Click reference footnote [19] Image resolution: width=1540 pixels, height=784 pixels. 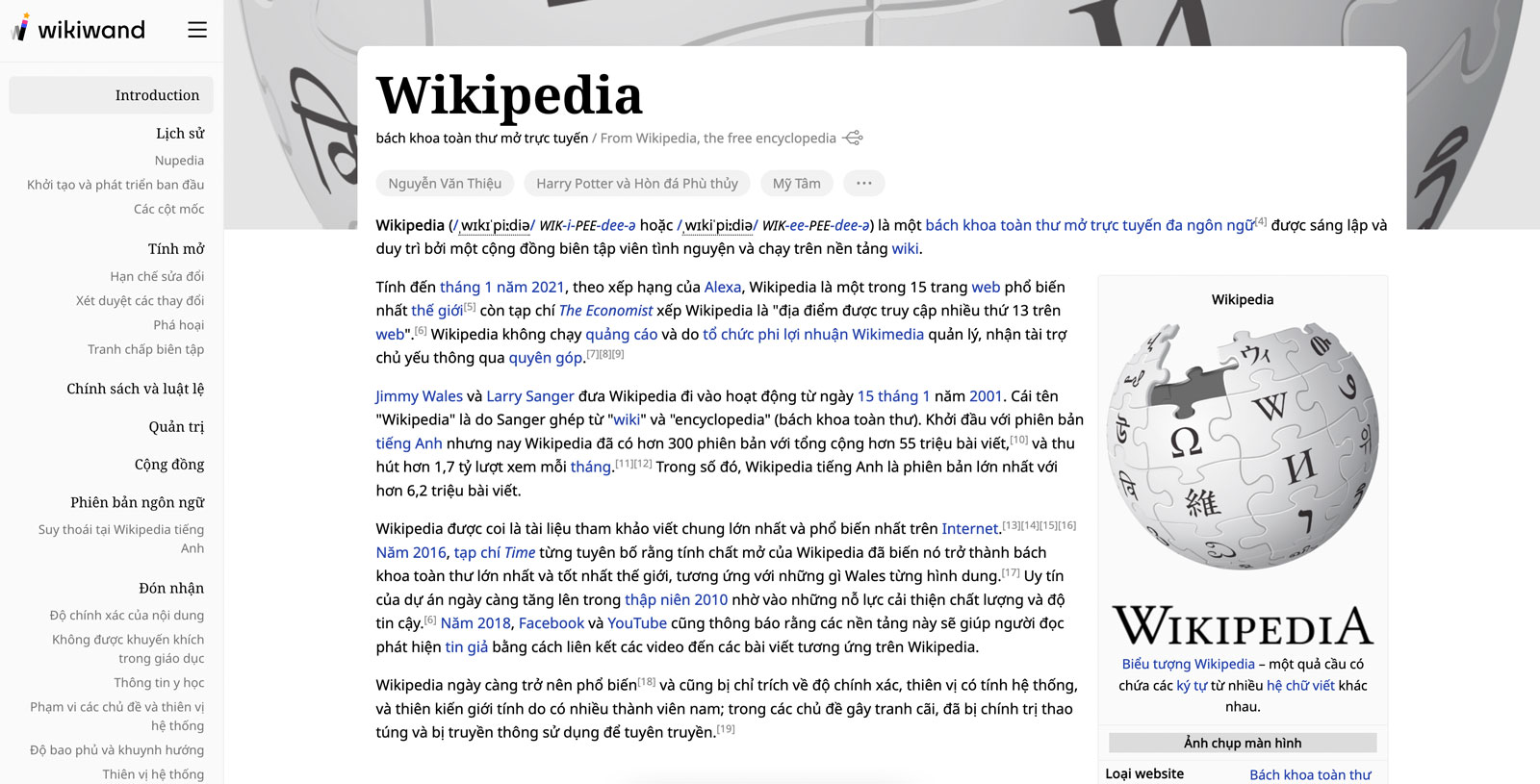(727, 728)
